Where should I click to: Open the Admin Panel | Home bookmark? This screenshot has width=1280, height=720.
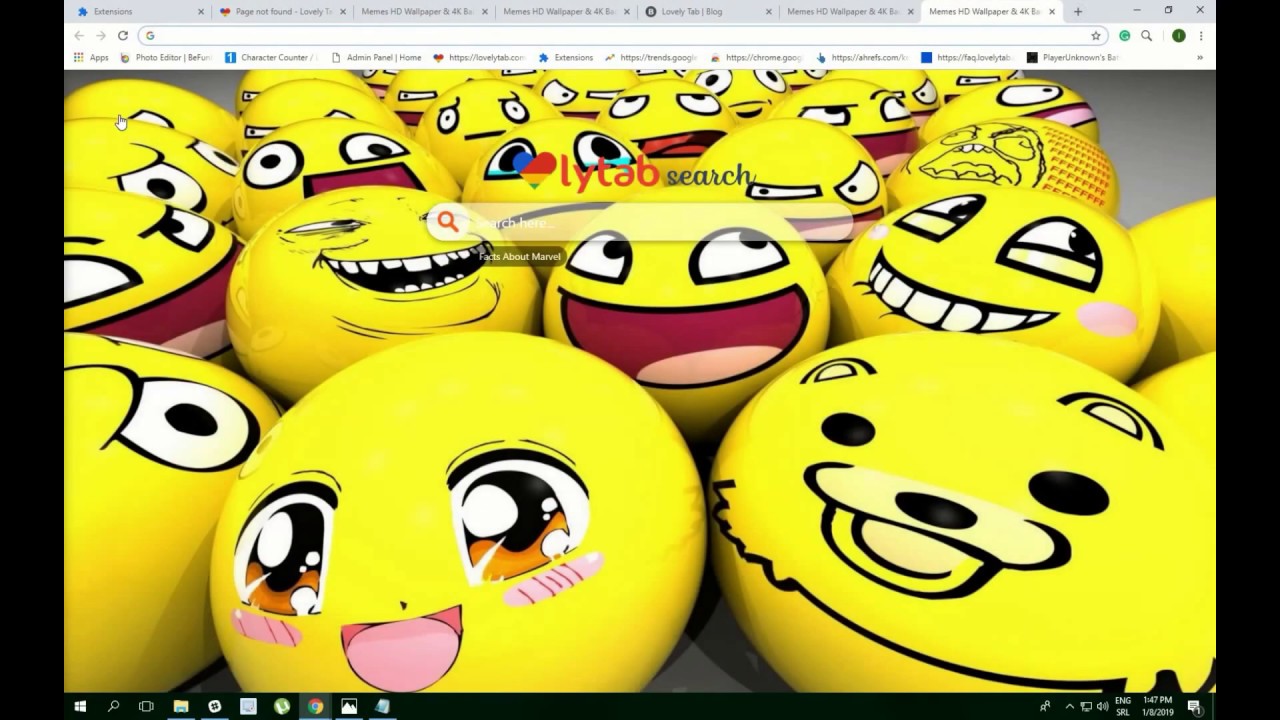(376, 57)
